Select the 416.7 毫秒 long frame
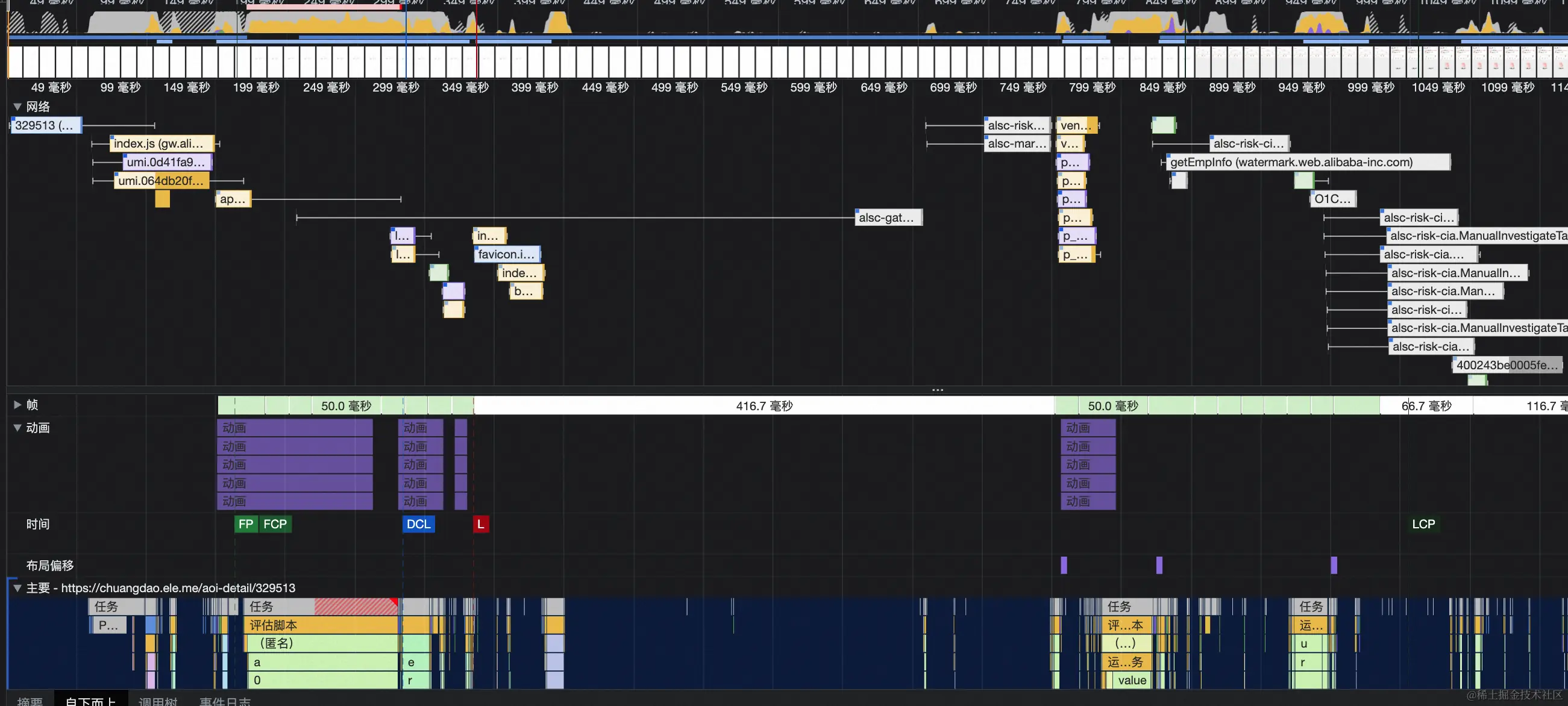Viewport: 1568px width, 706px height. point(764,405)
